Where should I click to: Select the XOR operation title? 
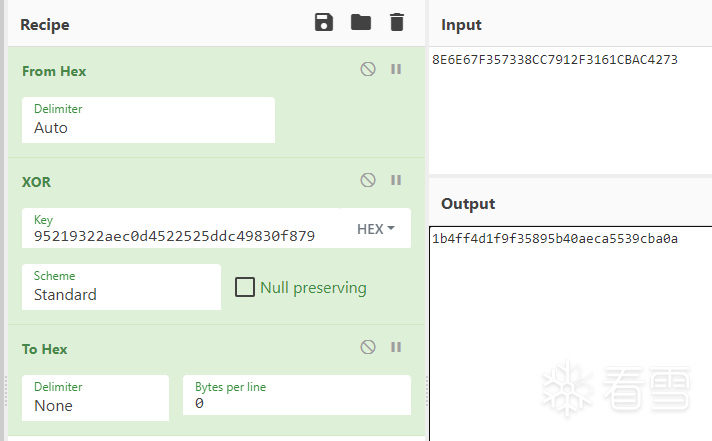coord(36,182)
